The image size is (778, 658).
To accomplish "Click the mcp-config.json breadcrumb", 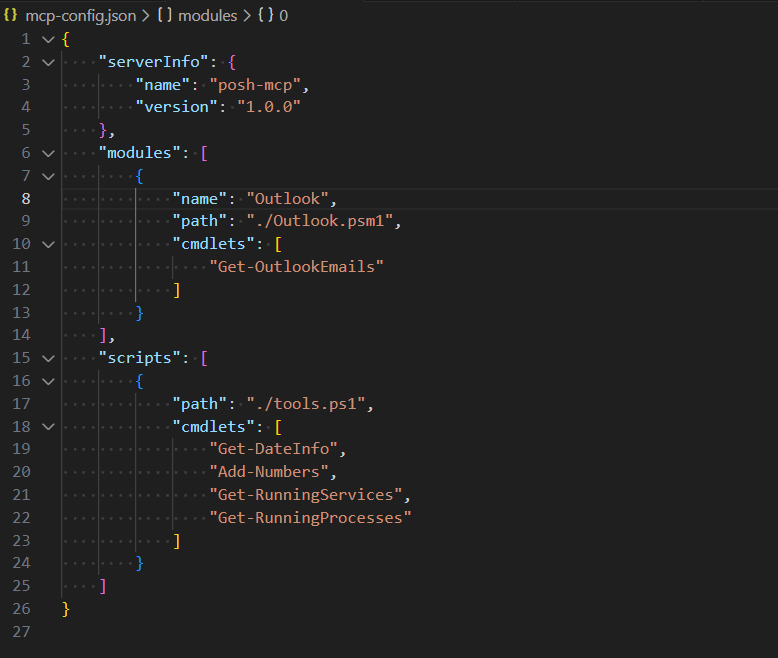I will (x=80, y=15).
